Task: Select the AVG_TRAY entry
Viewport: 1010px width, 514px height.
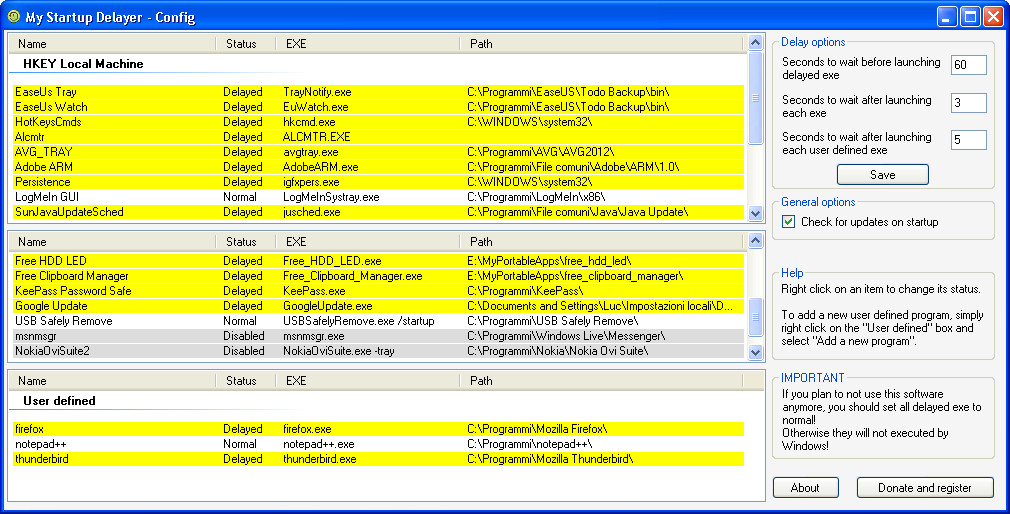Action: (379, 152)
